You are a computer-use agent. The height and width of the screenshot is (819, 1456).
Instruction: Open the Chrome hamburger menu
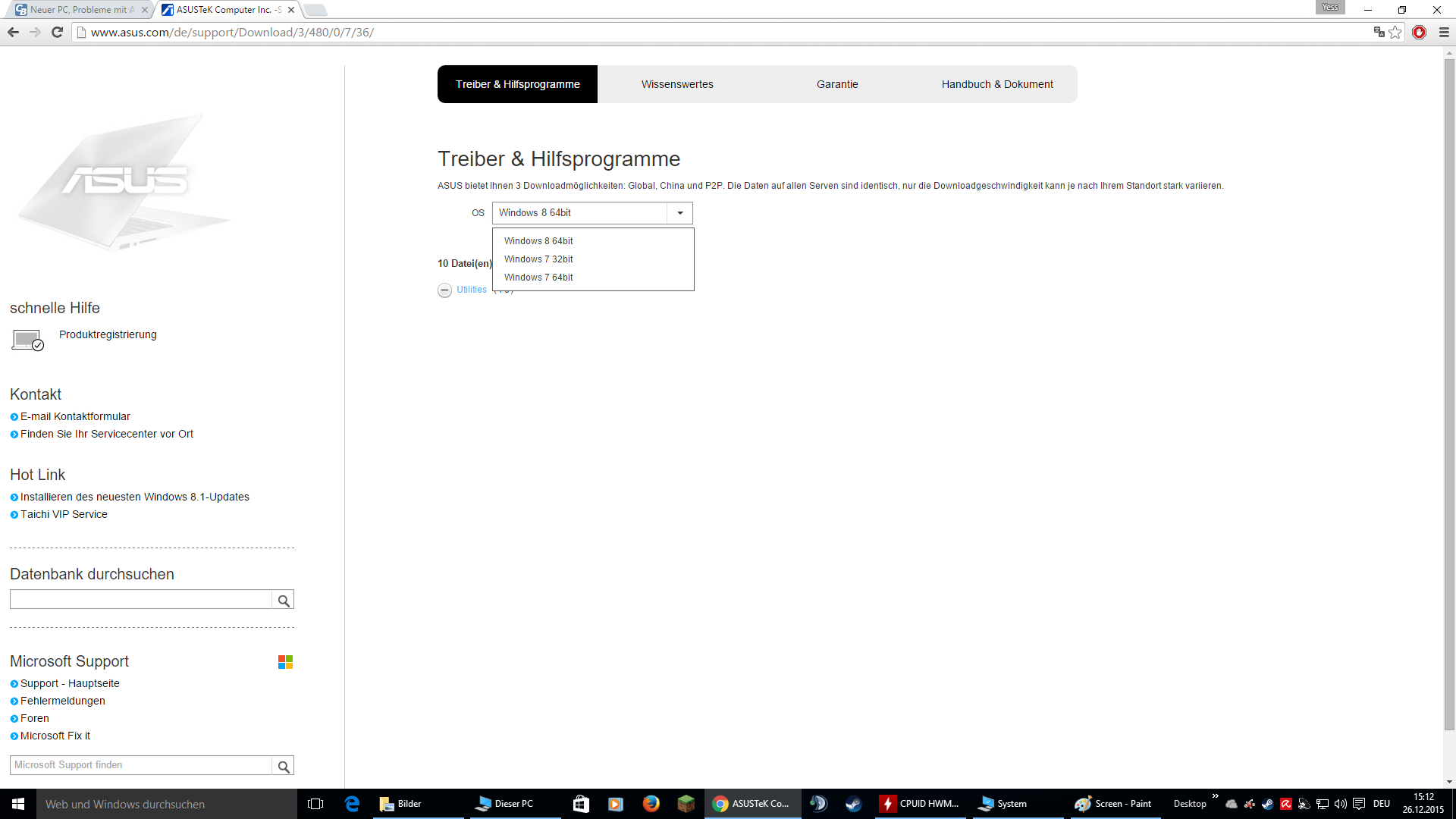[1444, 32]
